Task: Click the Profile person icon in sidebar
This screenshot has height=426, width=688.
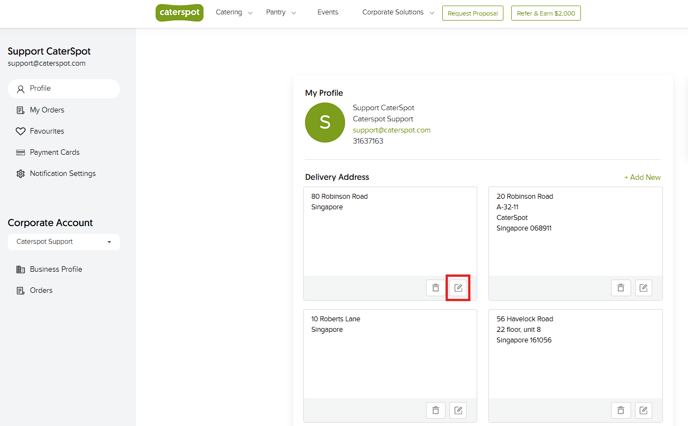Action: tap(20, 89)
